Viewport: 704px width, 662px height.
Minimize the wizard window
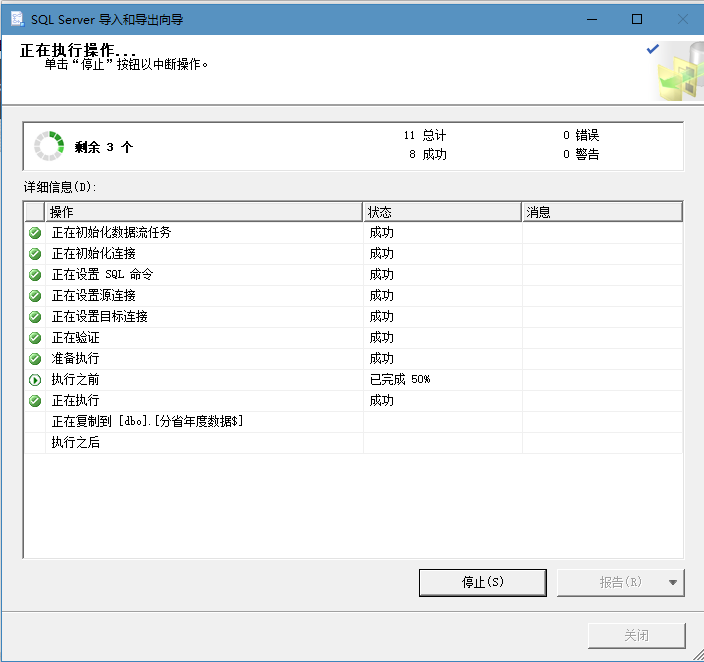pos(592,19)
